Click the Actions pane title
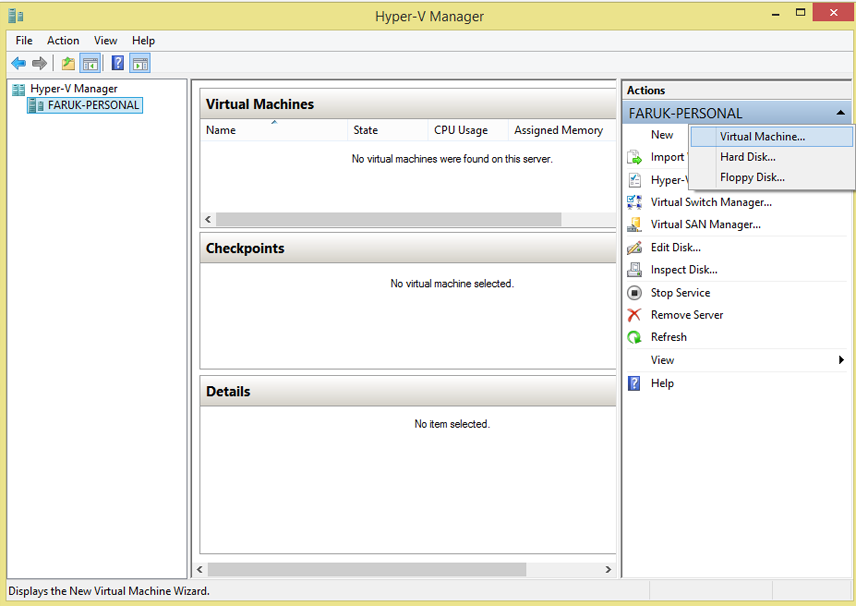This screenshot has height=606, width=856. [x=646, y=90]
